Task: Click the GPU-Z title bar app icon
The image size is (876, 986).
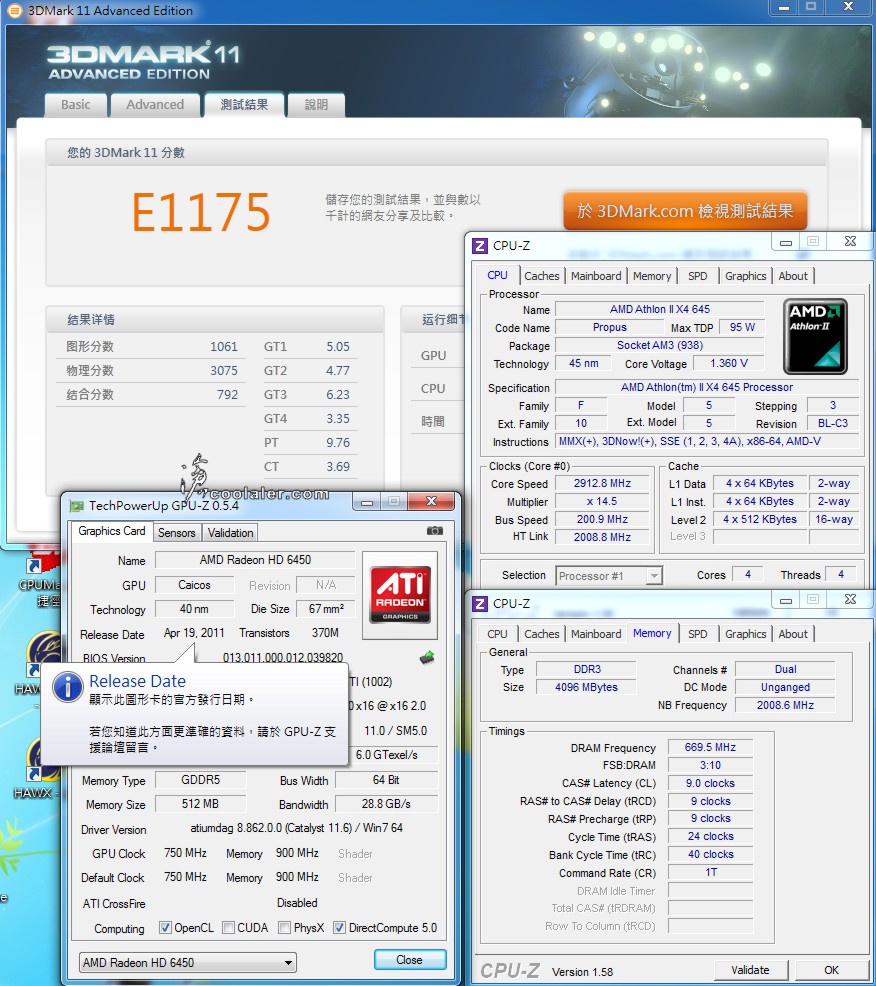Action: (x=77, y=506)
